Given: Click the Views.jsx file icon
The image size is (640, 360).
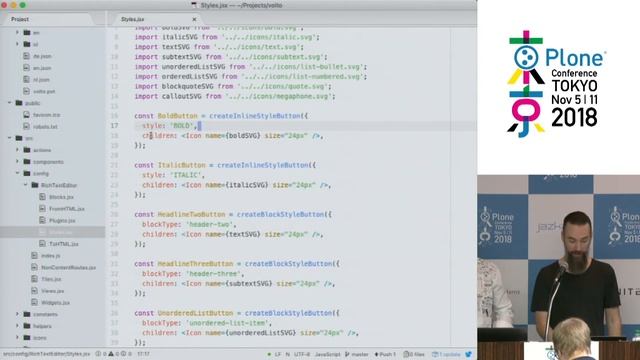Looking at the screenshot, I should pyautogui.click(x=35, y=291).
